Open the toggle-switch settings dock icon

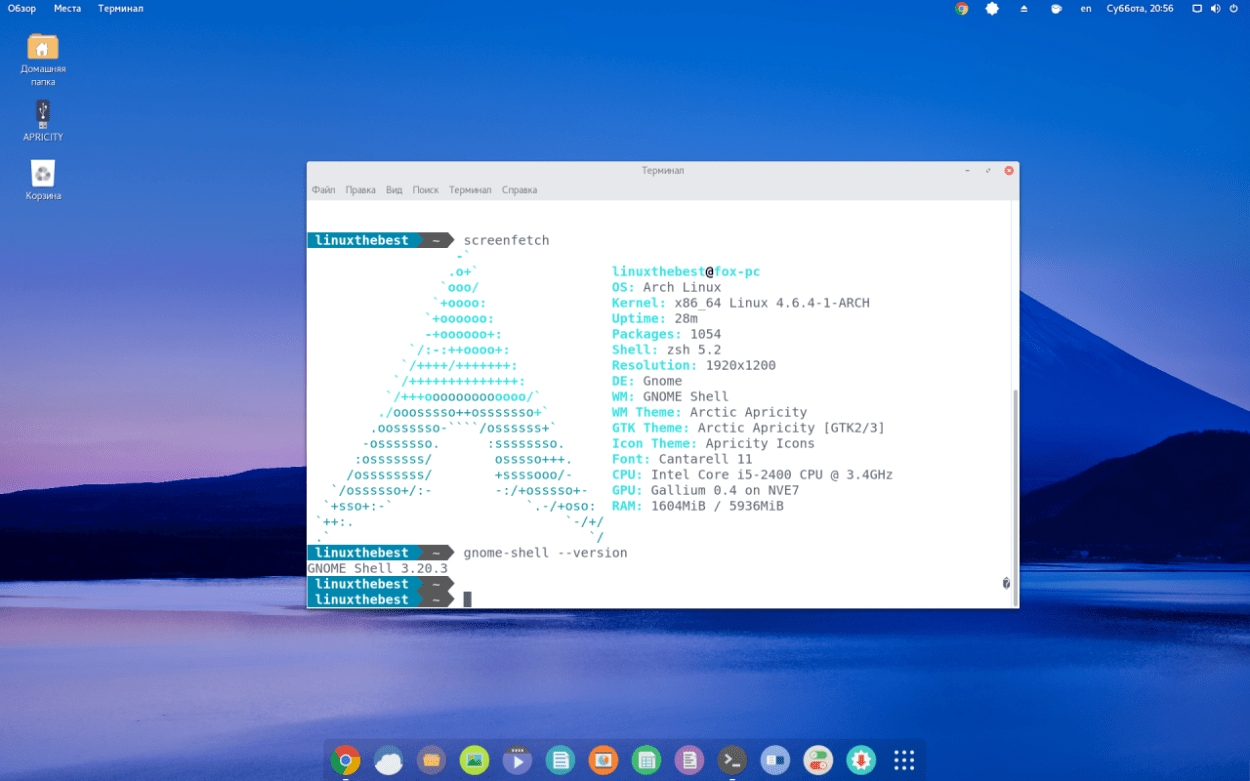point(818,761)
